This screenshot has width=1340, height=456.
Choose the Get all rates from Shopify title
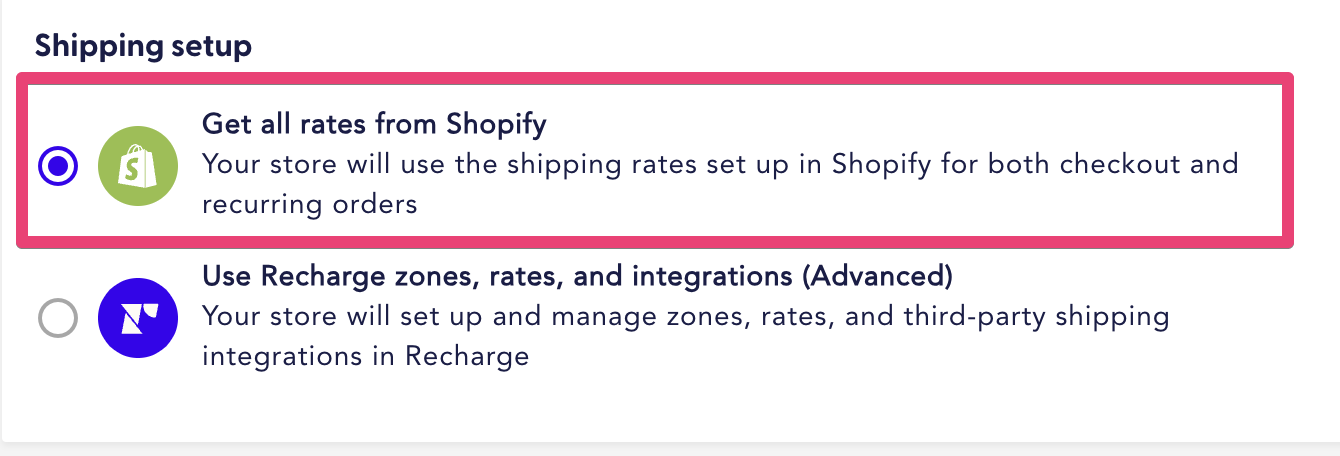pyautogui.click(x=374, y=125)
